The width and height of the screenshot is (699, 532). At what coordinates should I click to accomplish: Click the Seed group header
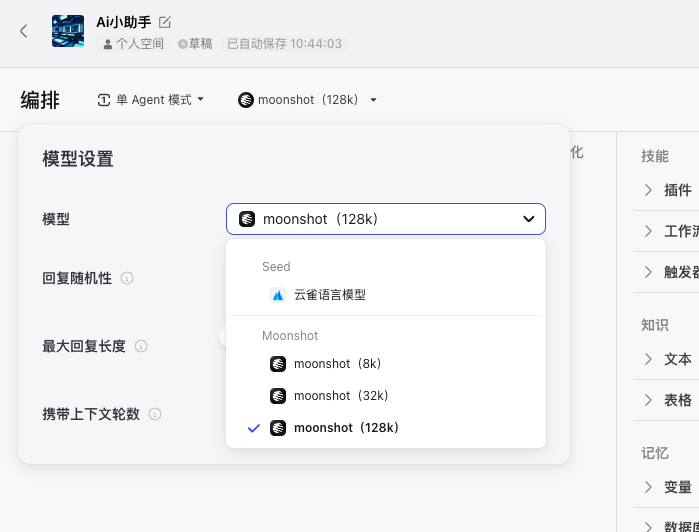tap(276, 267)
